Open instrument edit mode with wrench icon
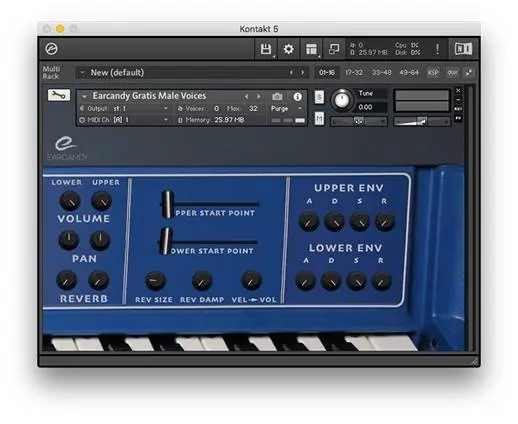The width and height of the screenshot is (518, 424). (59, 95)
